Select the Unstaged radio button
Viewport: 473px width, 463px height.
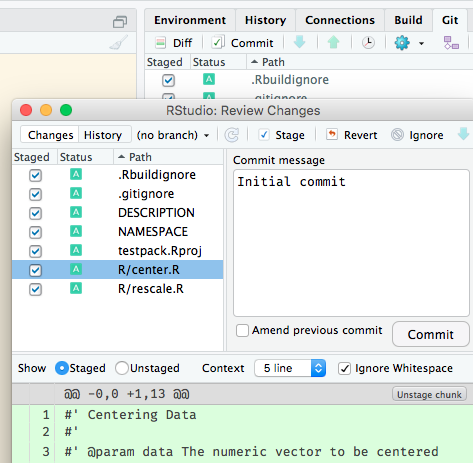click(122, 368)
